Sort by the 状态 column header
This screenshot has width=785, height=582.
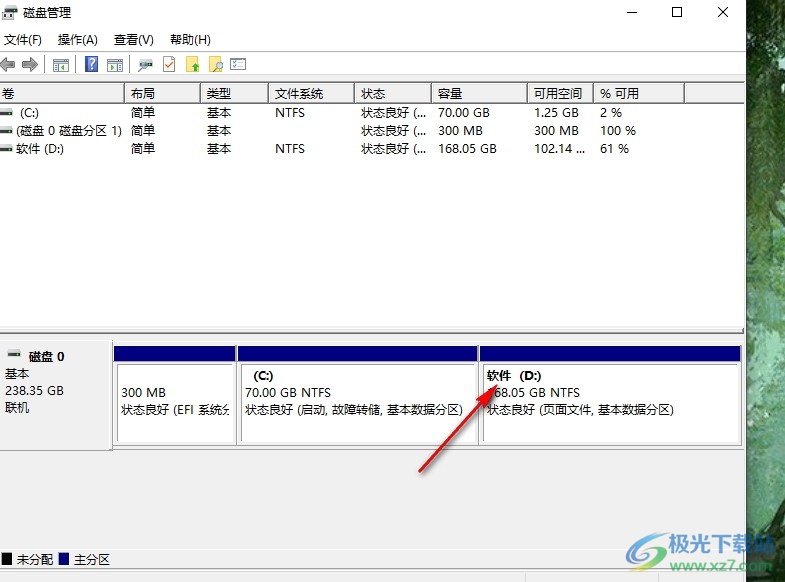point(393,94)
